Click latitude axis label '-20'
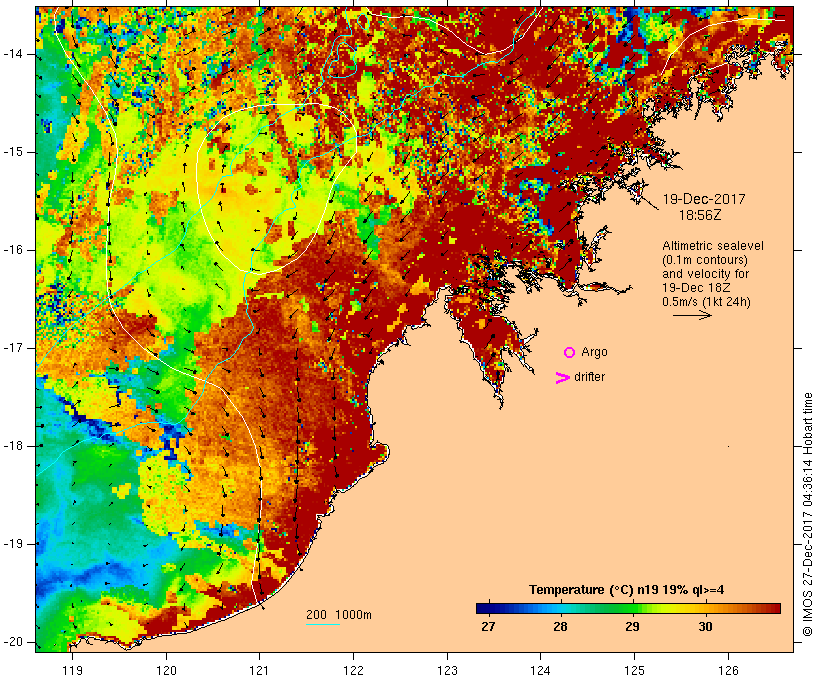 pyautogui.click(x=13, y=642)
